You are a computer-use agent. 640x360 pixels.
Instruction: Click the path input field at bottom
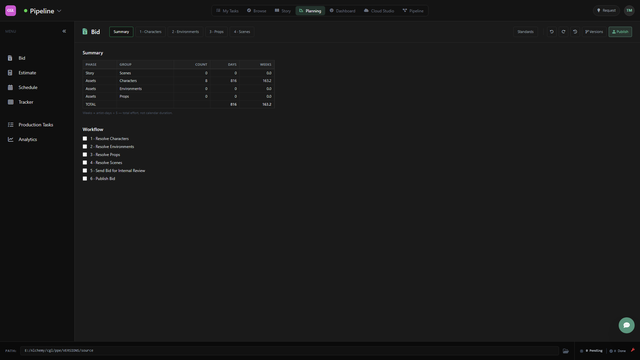point(289,351)
